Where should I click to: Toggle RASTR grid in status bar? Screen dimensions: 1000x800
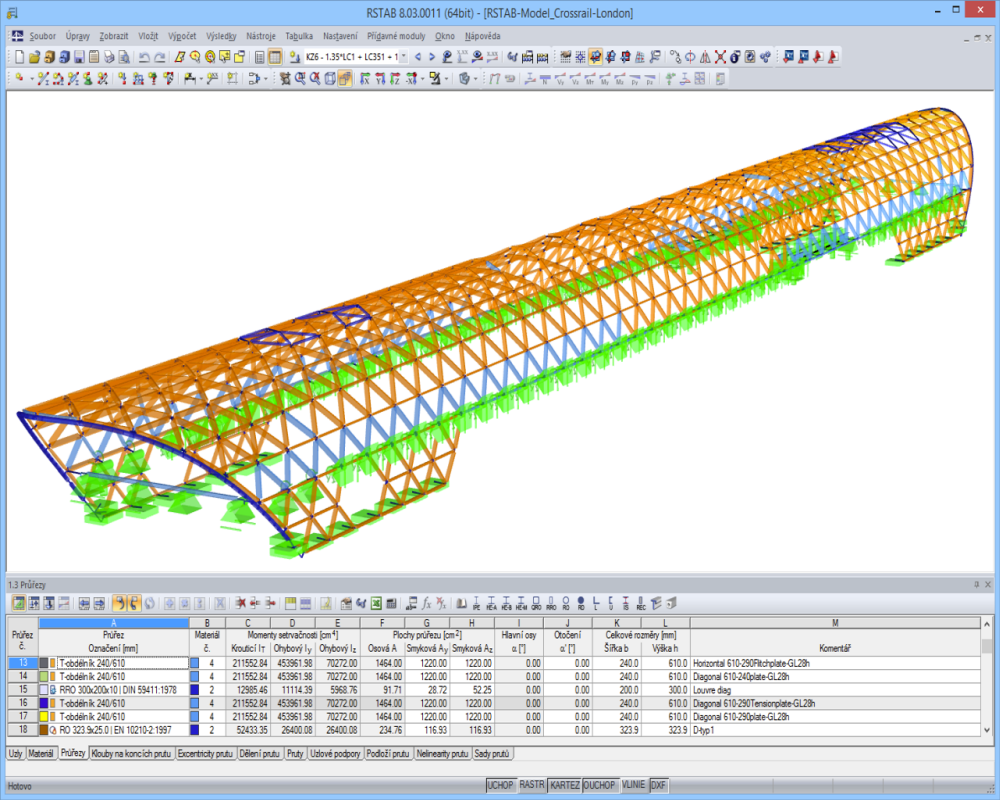(532, 785)
